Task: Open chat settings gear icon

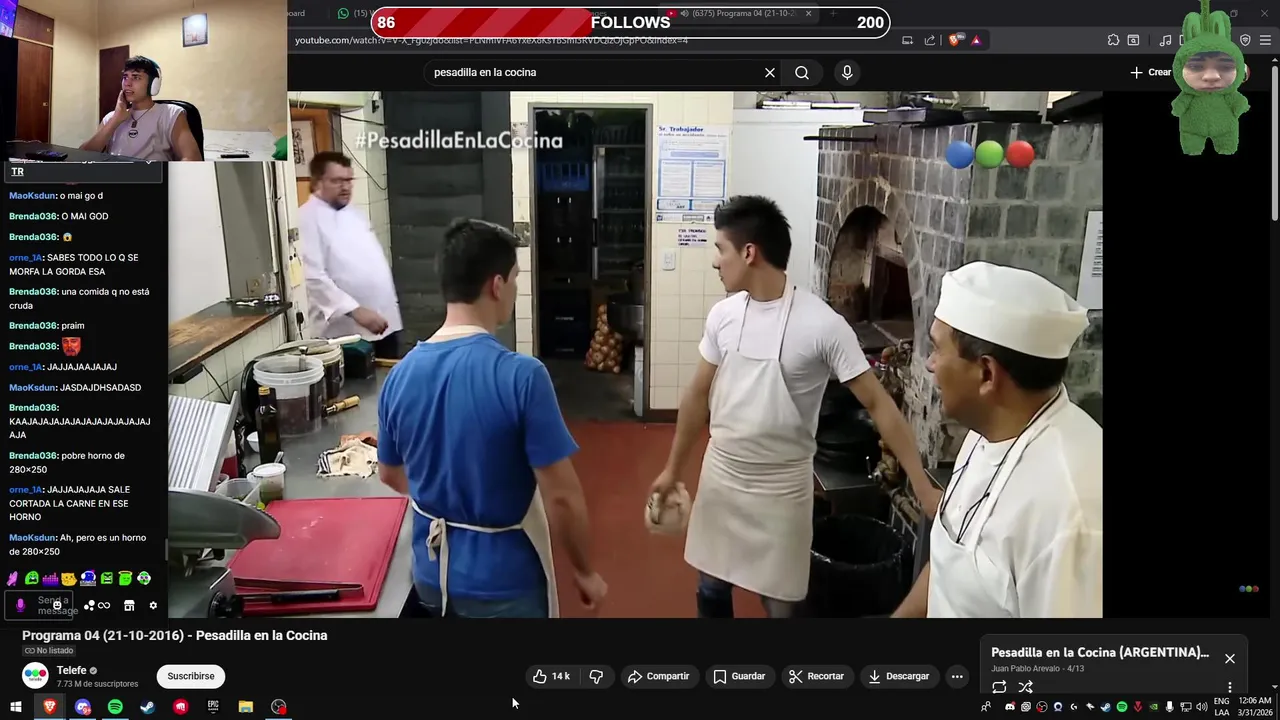Action: (x=153, y=605)
